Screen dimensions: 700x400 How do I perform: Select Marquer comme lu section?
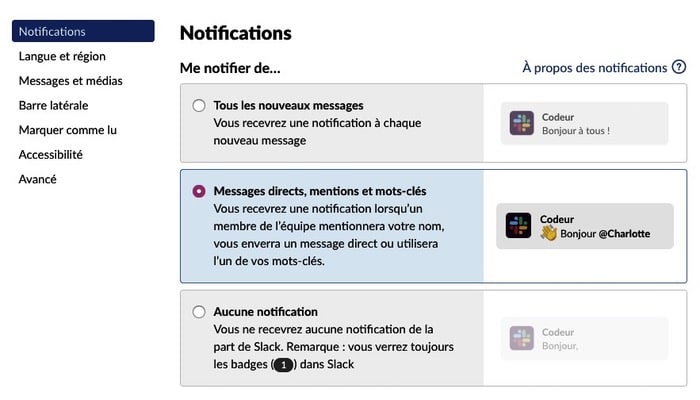point(68,130)
